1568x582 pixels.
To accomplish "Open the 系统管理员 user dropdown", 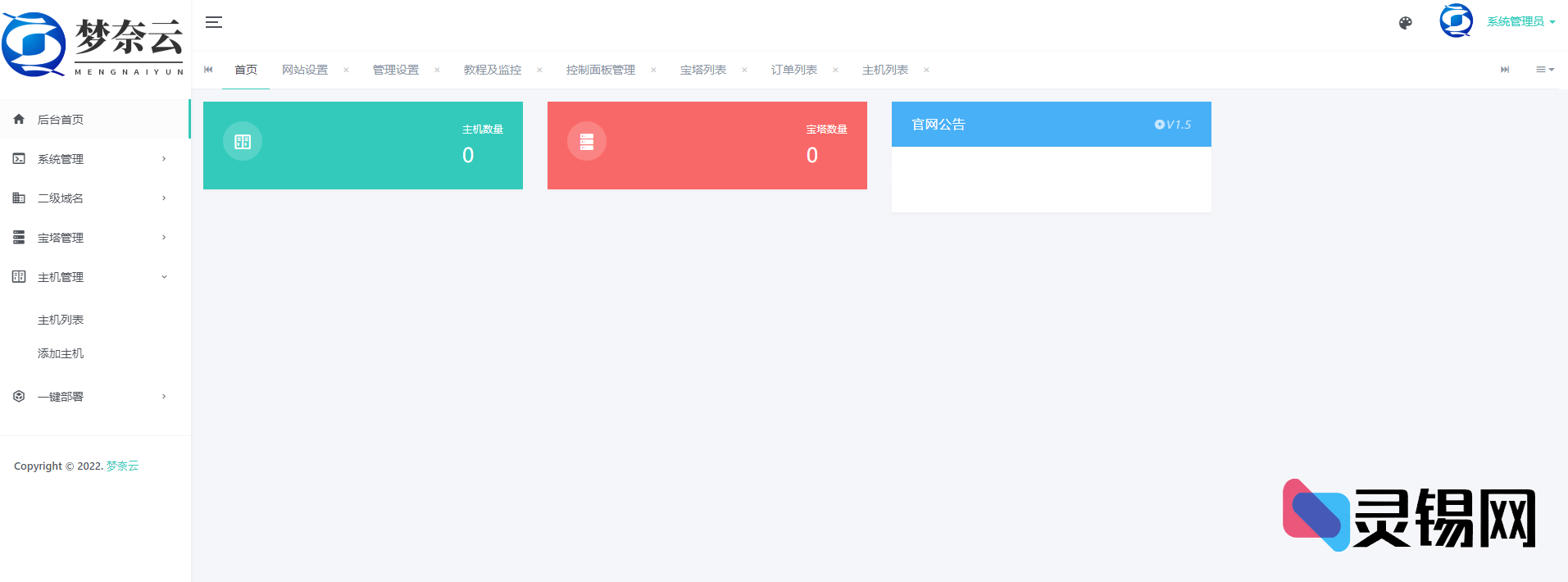I will click(1520, 22).
